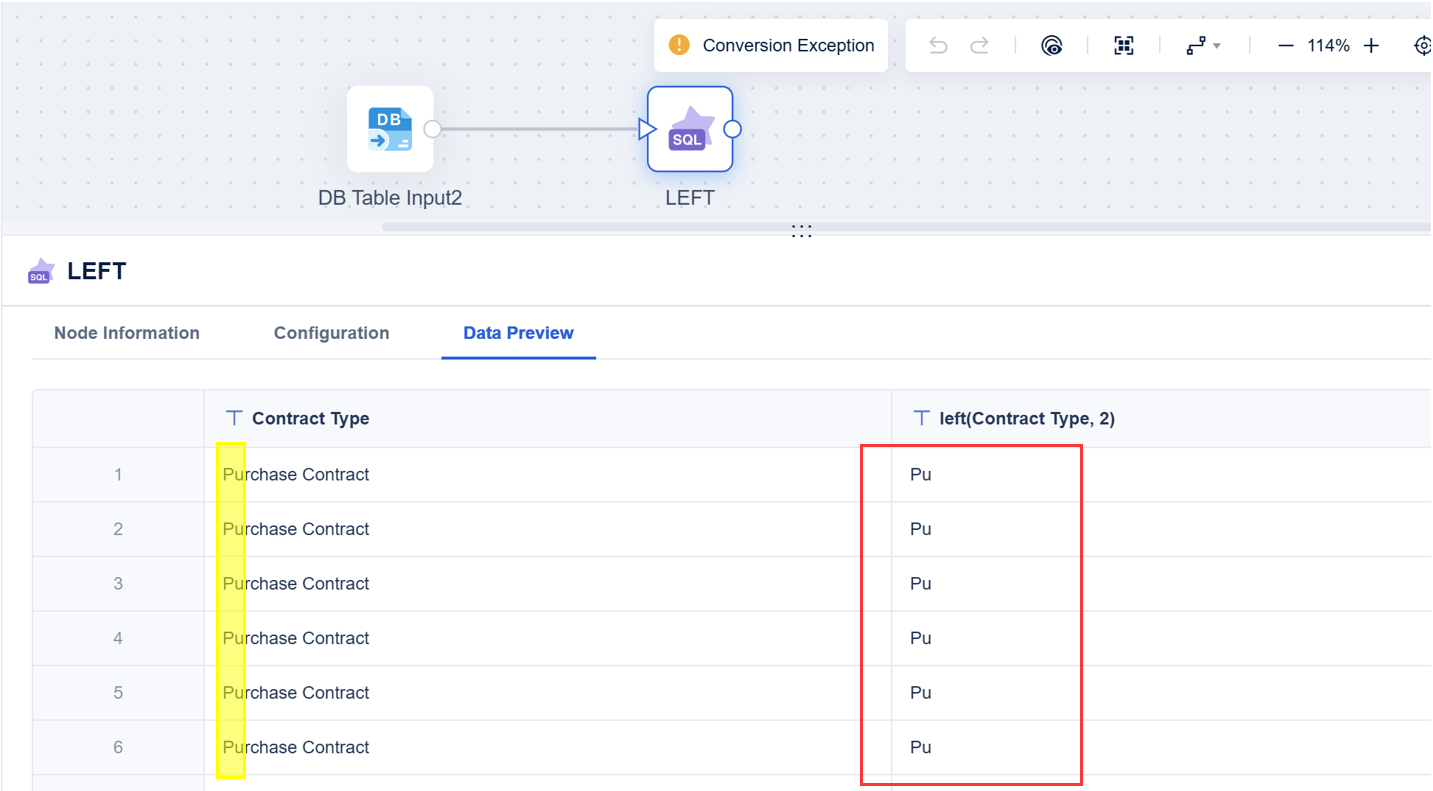Click the panel resize handle dots
1433x791 pixels.
(x=801, y=231)
